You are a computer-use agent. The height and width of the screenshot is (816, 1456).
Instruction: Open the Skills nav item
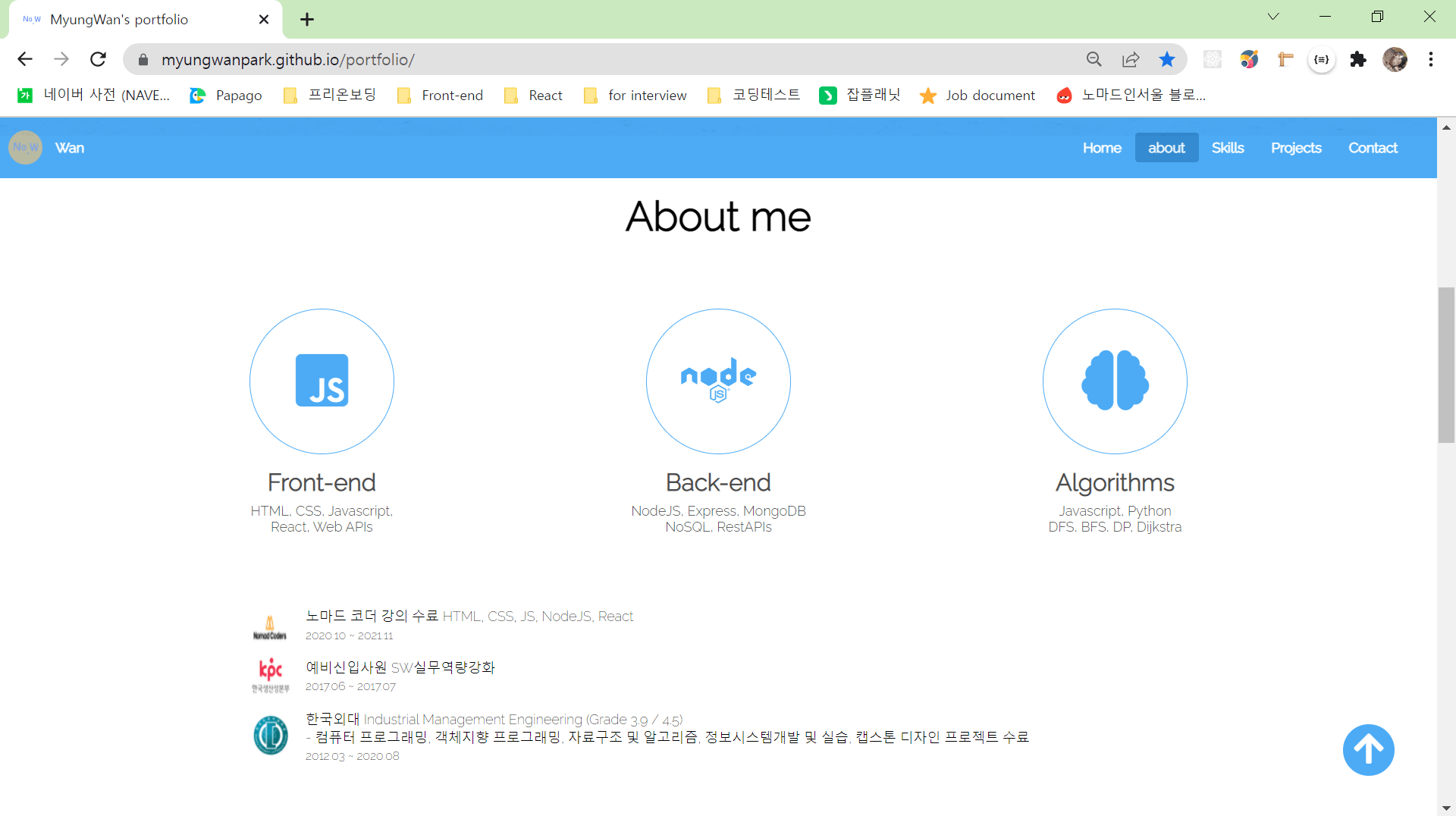pyautogui.click(x=1228, y=148)
